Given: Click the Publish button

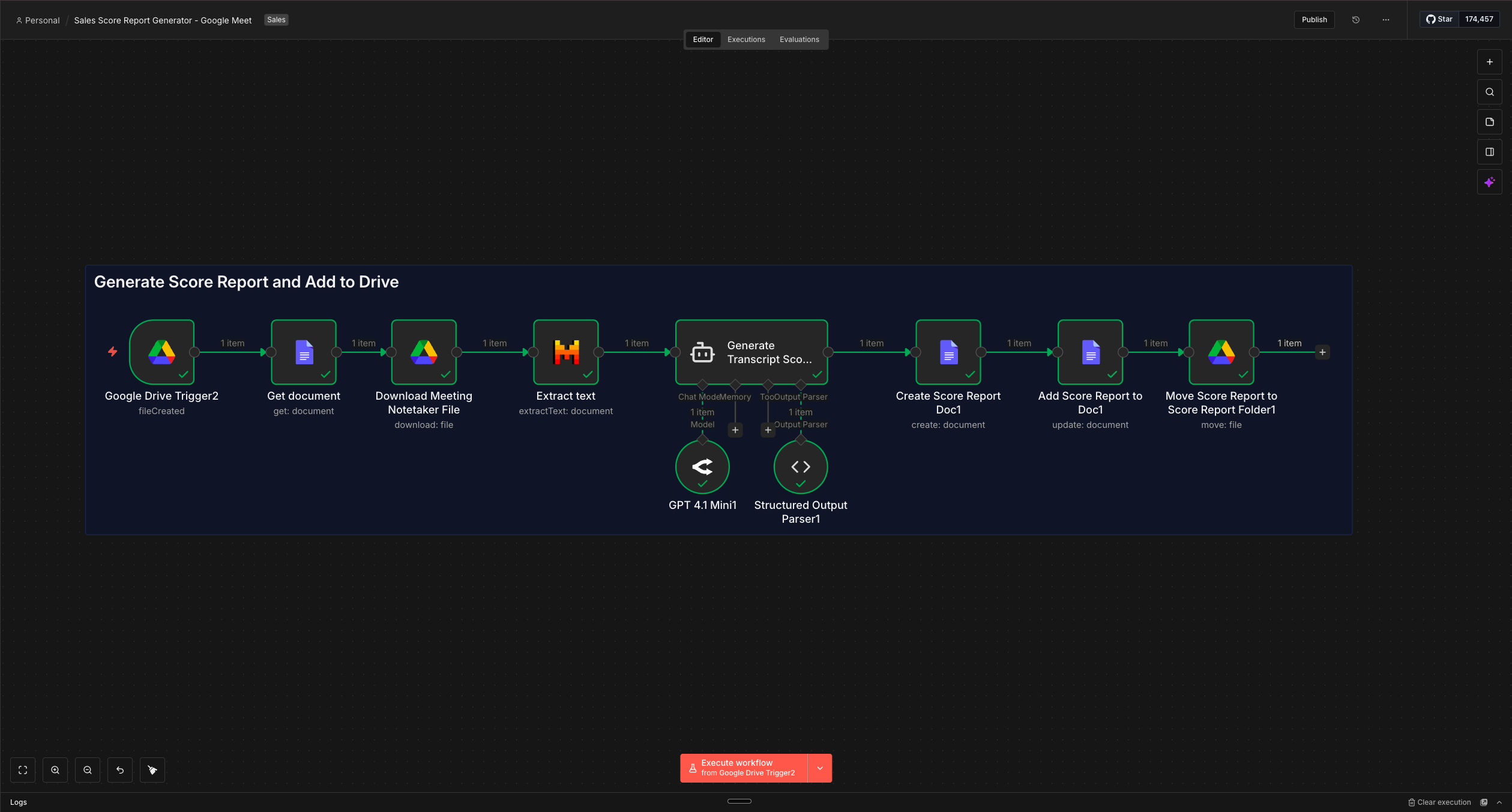Looking at the screenshot, I should coord(1314,20).
